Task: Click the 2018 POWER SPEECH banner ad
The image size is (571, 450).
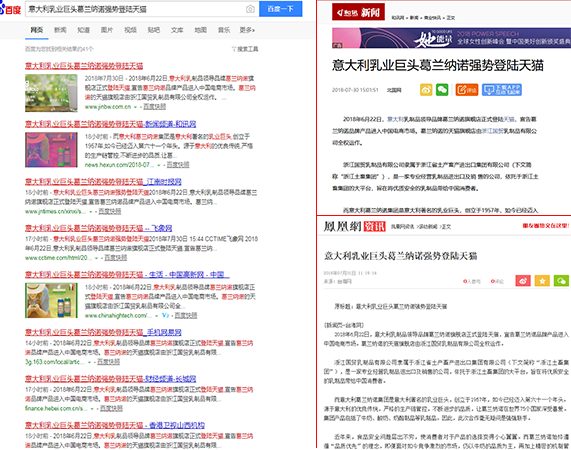Action: click(x=451, y=38)
